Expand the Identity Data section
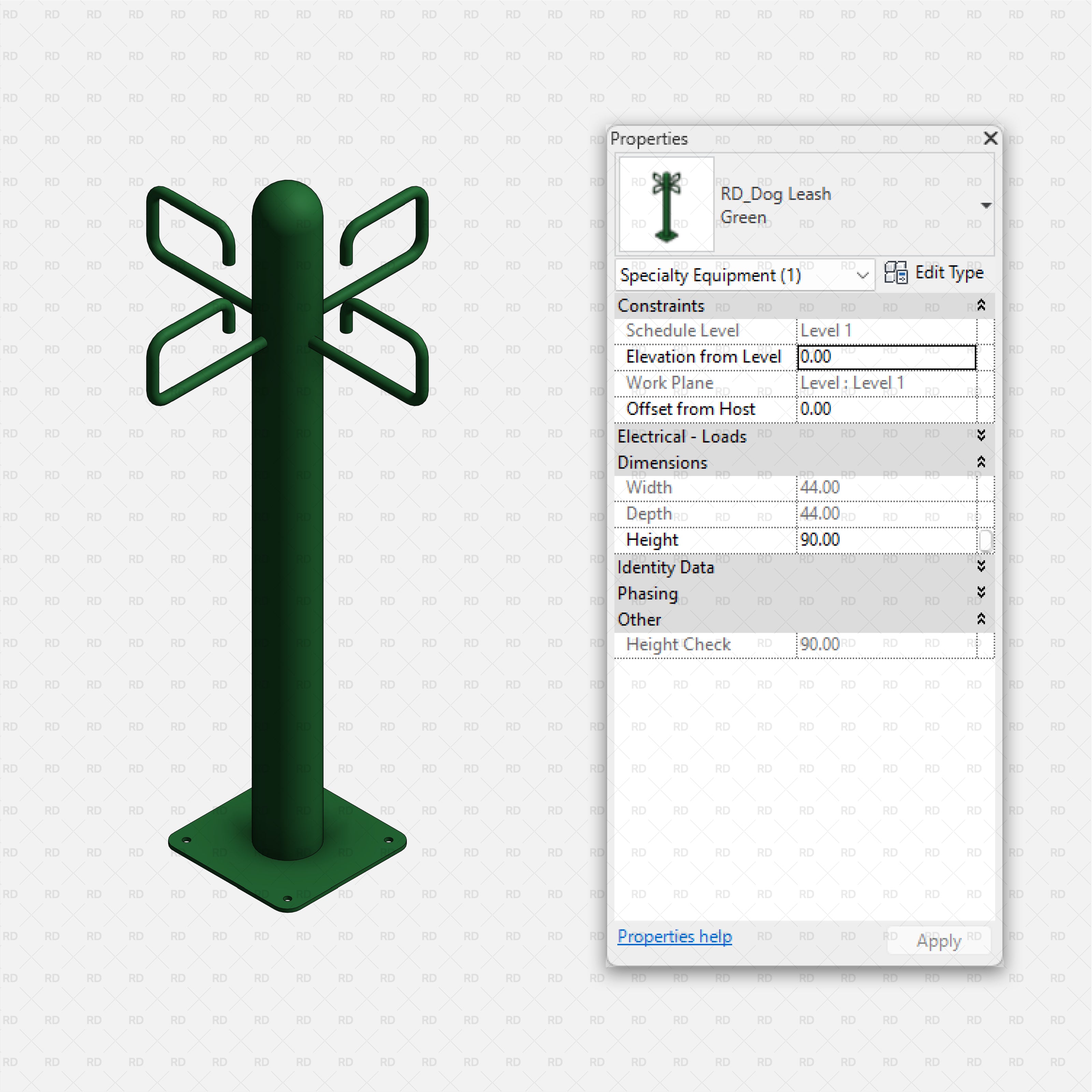Viewport: 1092px width, 1092px height. tap(981, 566)
